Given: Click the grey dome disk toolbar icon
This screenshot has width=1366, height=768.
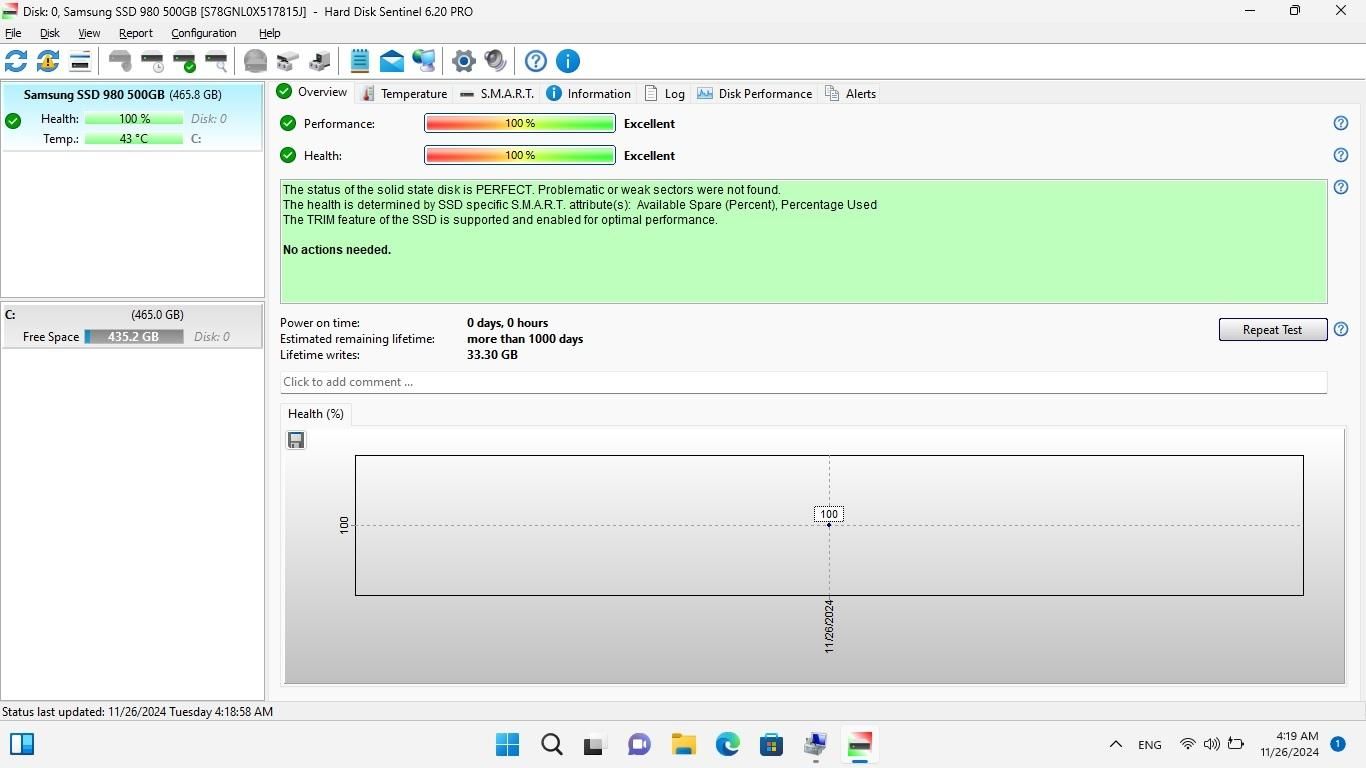Looking at the screenshot, I should (256, 61).
